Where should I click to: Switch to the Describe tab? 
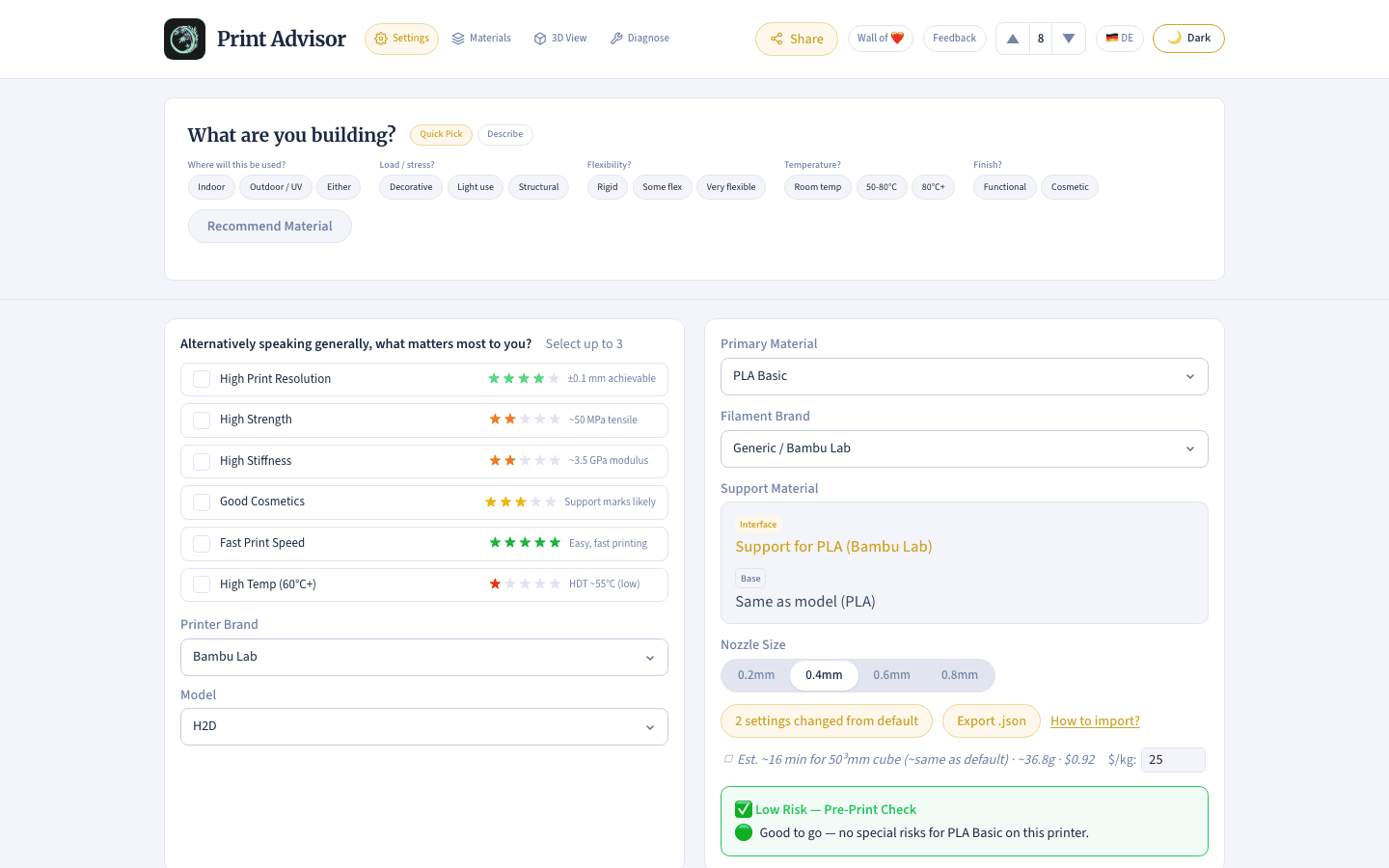coord(504,134)
